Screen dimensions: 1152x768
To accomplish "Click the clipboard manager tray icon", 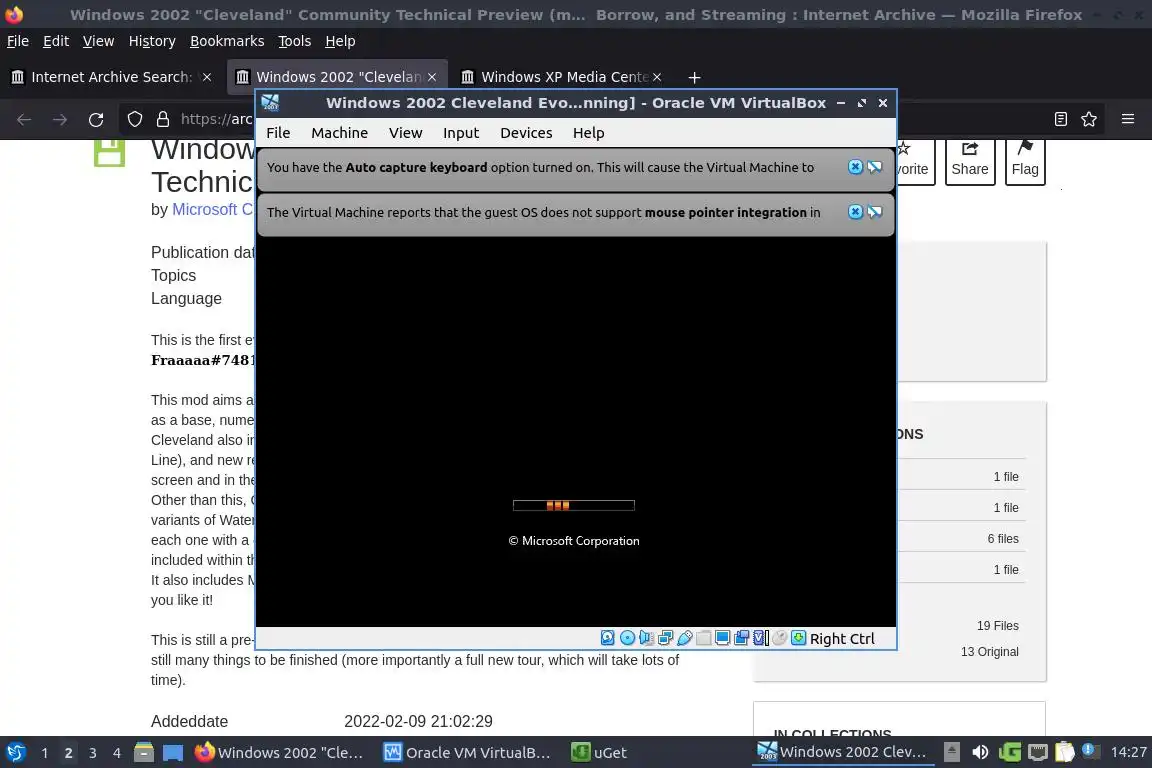I will (x=1065, y=752).
